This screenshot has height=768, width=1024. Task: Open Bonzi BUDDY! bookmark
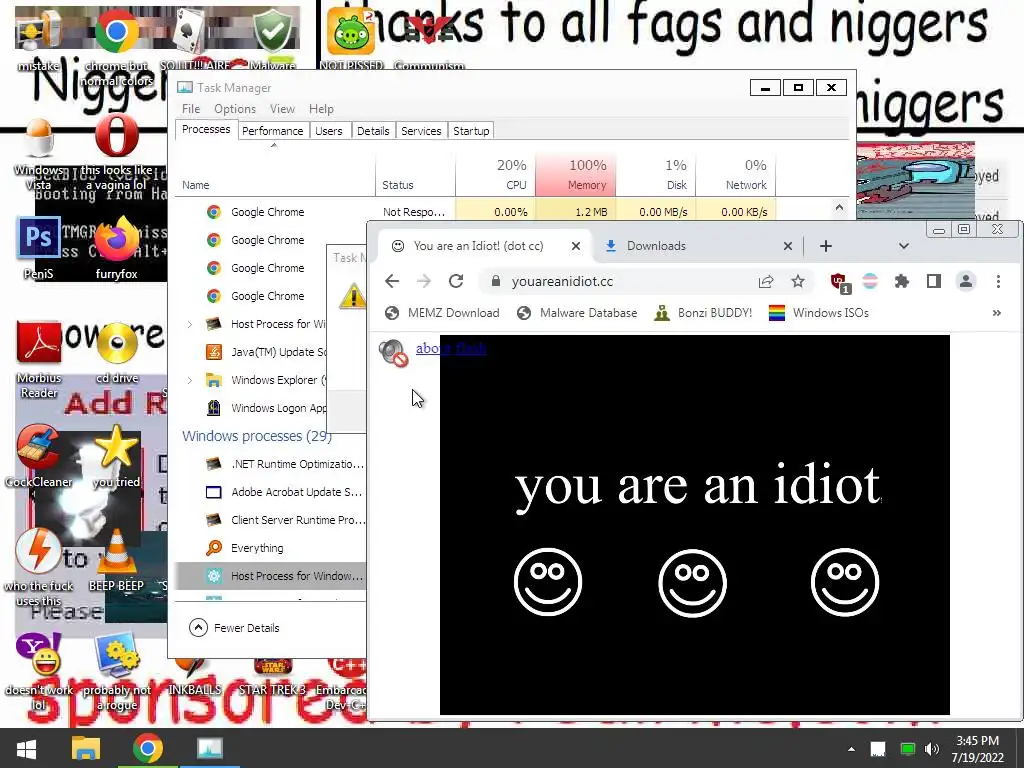pyautogui.click(x=703, y=313)
